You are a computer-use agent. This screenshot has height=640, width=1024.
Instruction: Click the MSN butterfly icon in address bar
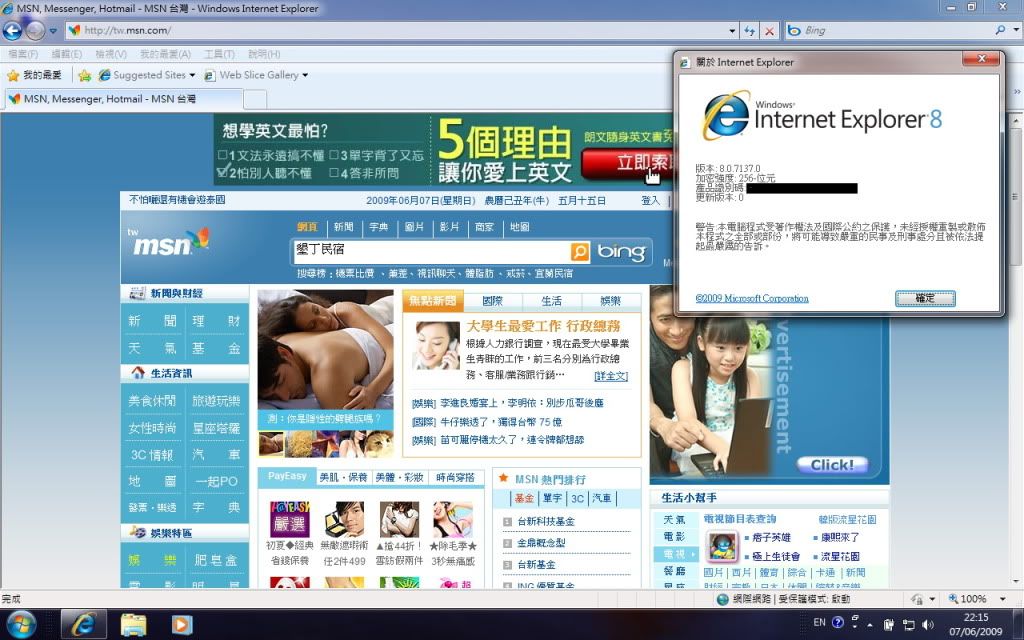[74, 30]
